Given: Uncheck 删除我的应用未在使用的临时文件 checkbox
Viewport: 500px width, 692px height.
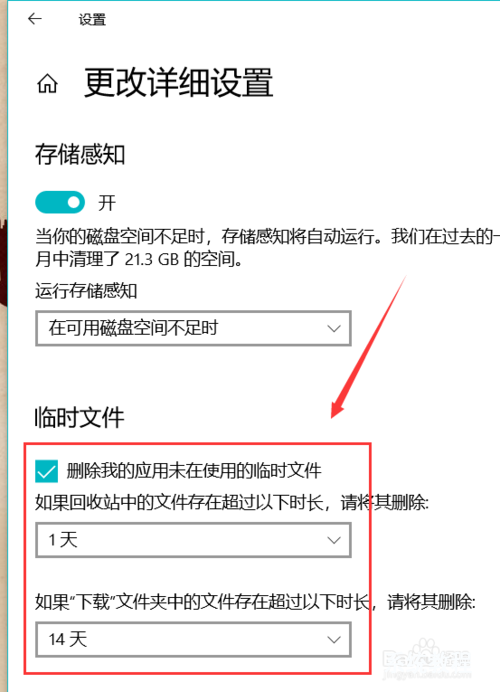Looking at the screenshot, I should [46, 471].
